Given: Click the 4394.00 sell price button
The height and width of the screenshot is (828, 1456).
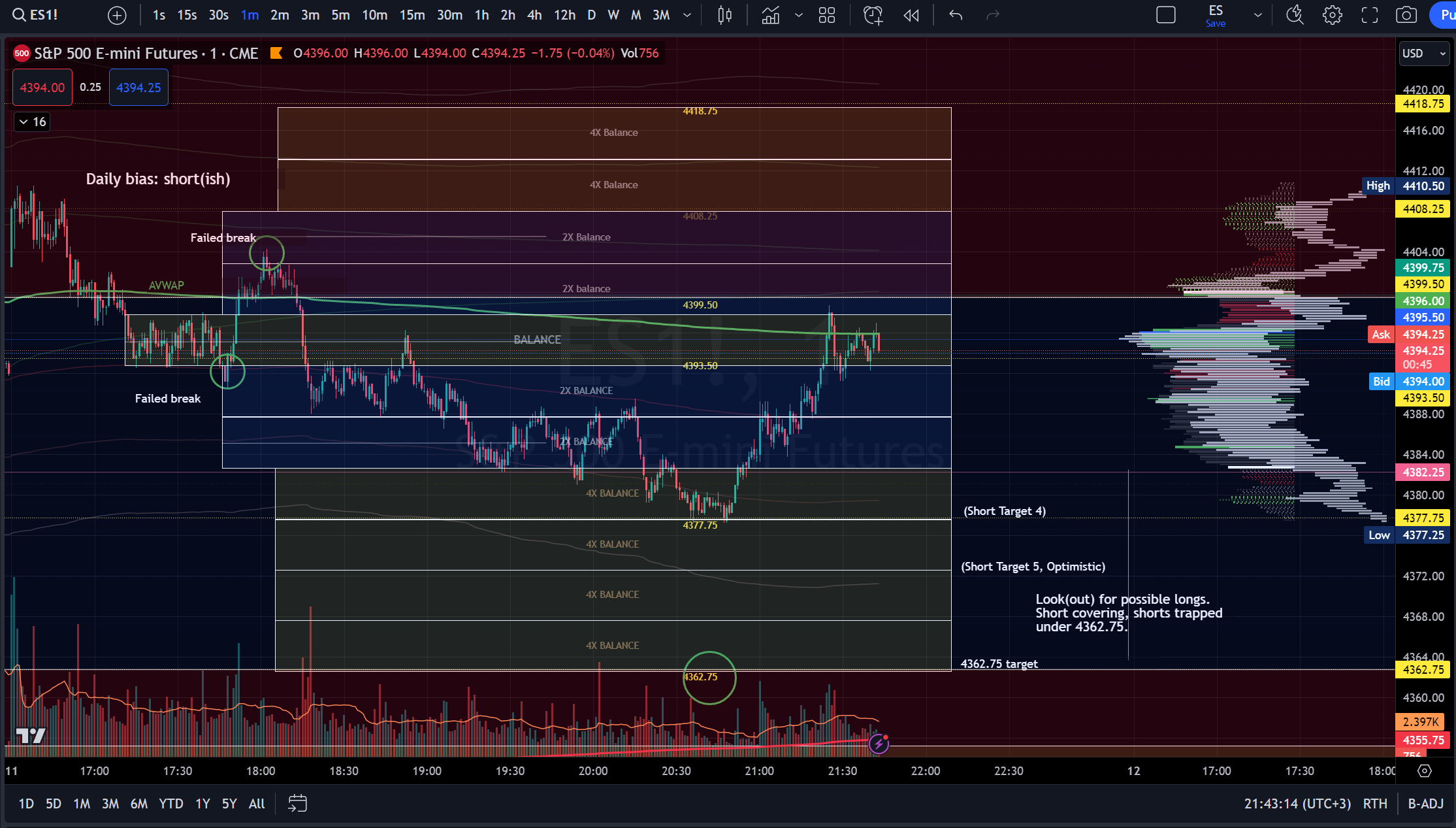Looking at the screenshot, I should [42, 88].
